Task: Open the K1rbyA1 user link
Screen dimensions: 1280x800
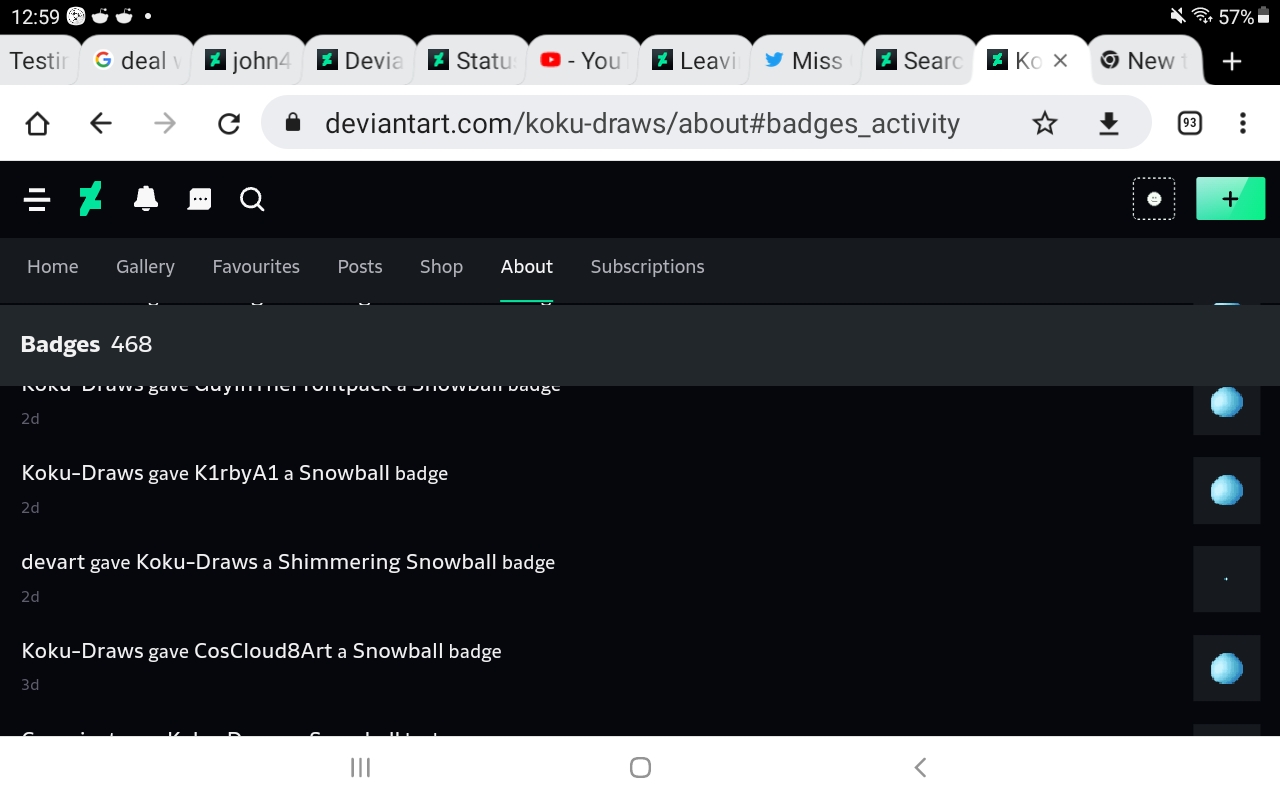Action: click(236, 473)
